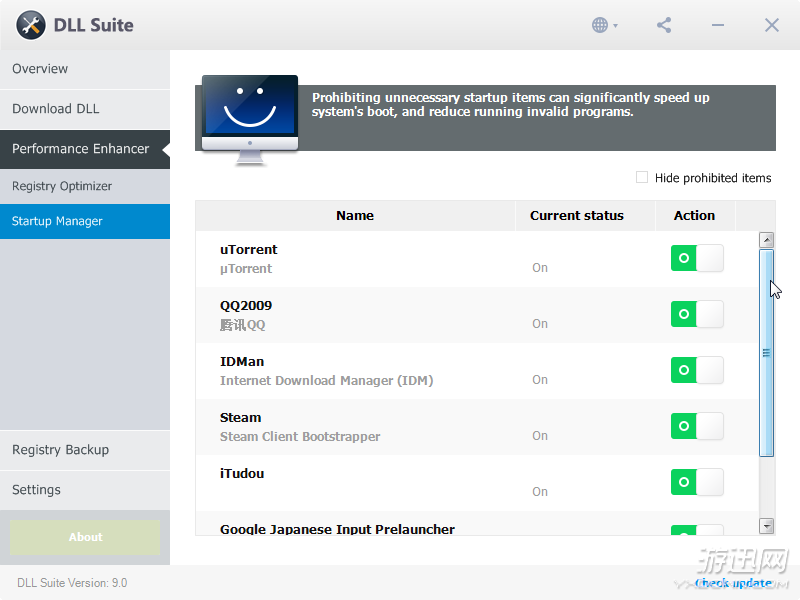800x600 pixels.
Task: Select the Steam entry name
Action: click(x=240, y=418)
